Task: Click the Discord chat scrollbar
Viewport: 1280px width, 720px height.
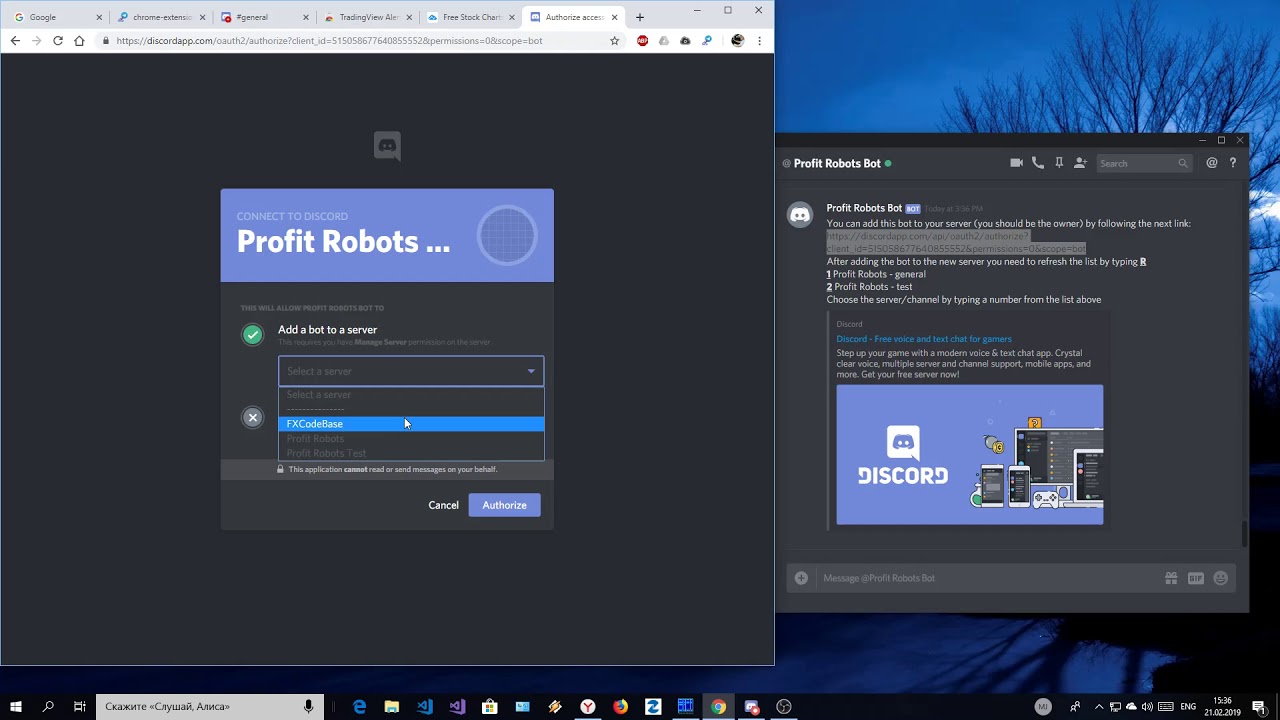Action: [1245, 533]
